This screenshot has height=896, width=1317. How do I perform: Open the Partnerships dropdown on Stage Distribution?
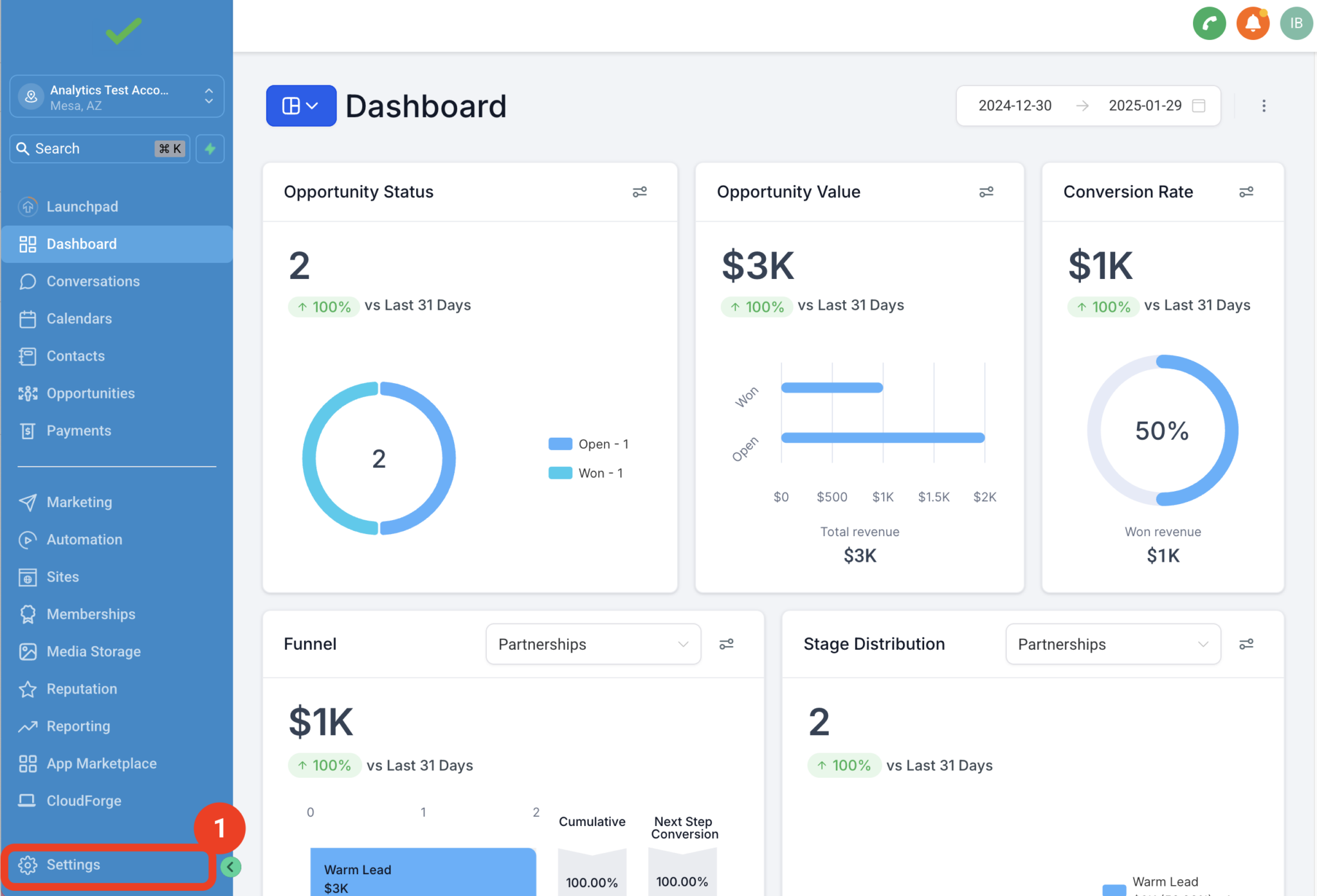(x=1113, y=644)
